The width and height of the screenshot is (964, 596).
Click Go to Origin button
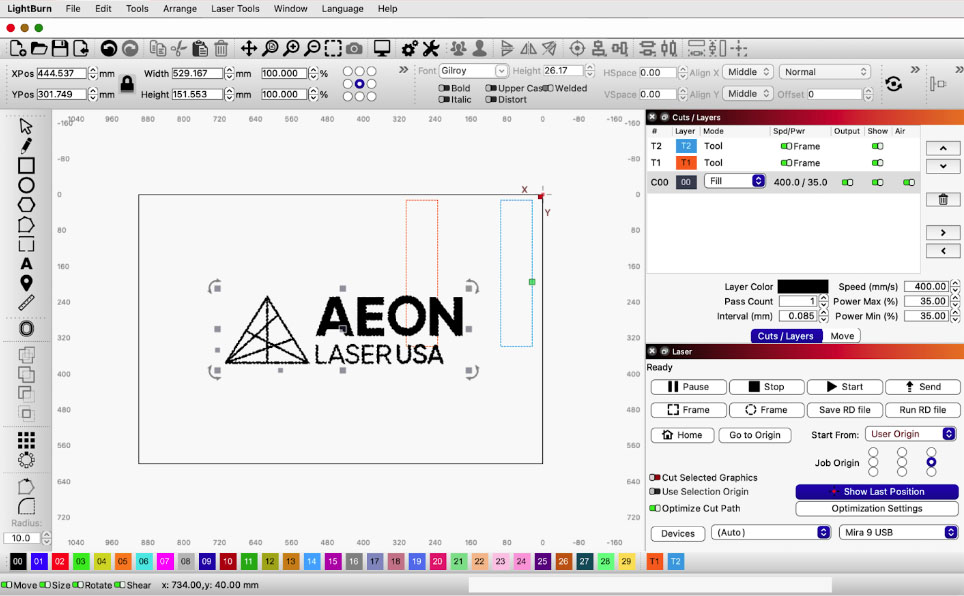pyautogui.click(x=755, y=435)
